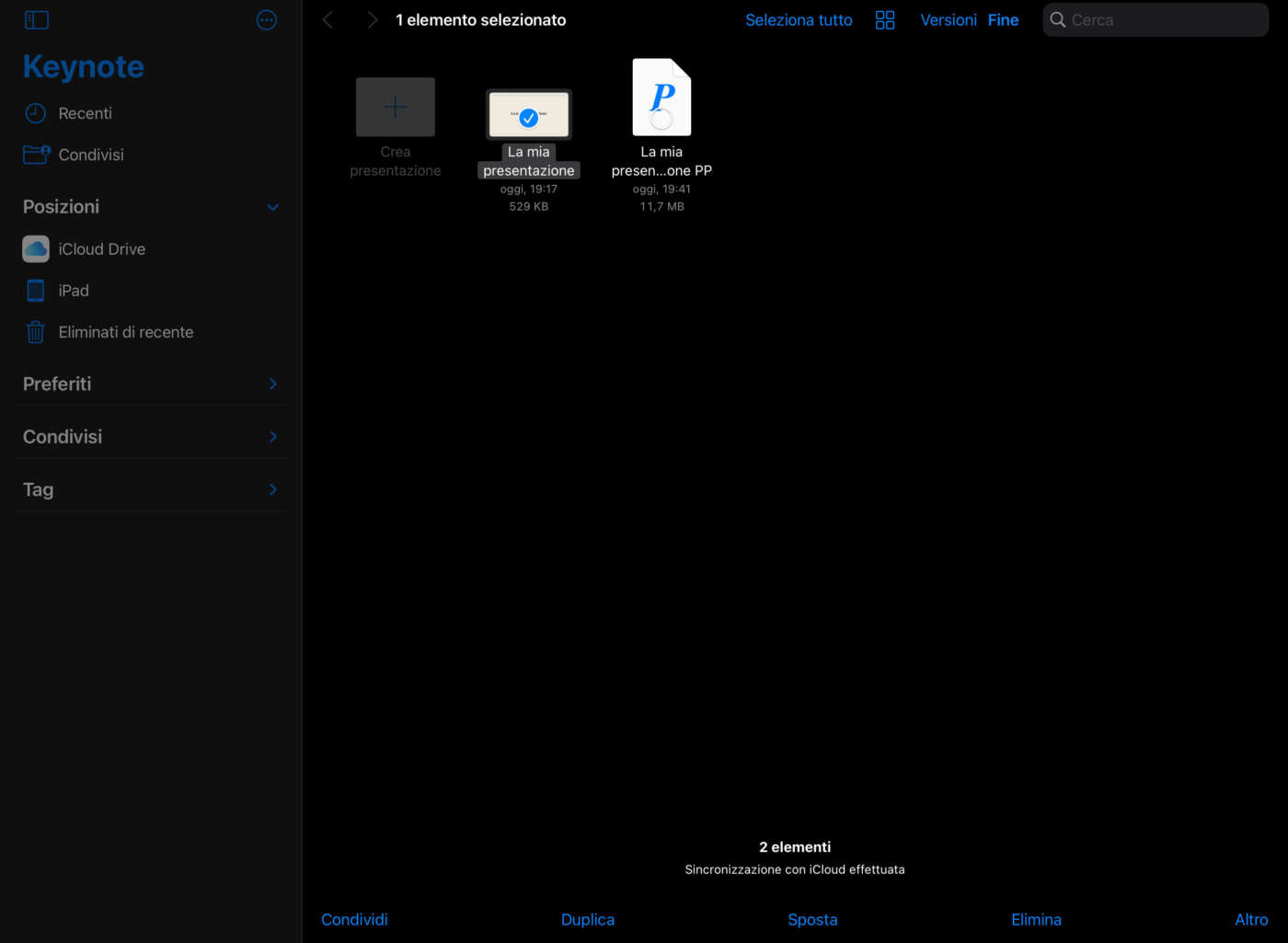This screenshot has width=1288, height=943.
Task: Click the oggi, 19:17 date label
Action: [529, 189]
